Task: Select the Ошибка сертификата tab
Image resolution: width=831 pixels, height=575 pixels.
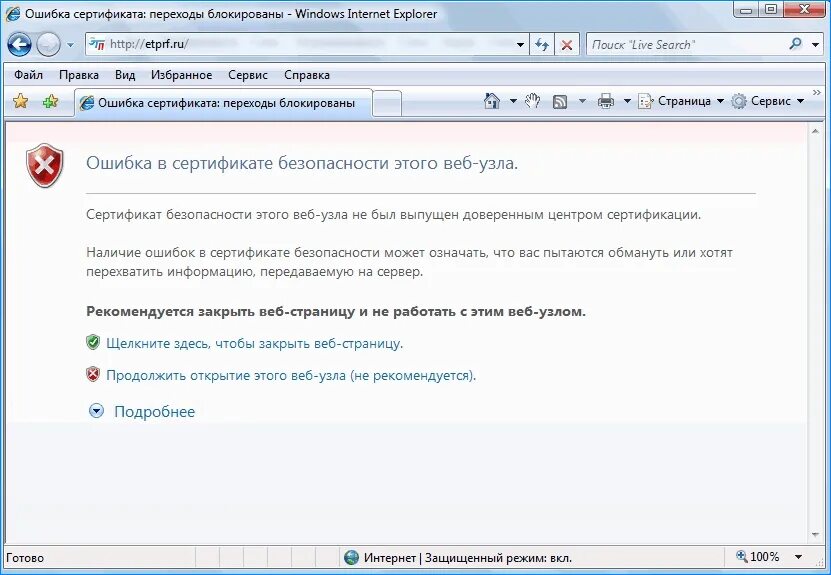Action: pyautogui.click(x=224, y=103)
